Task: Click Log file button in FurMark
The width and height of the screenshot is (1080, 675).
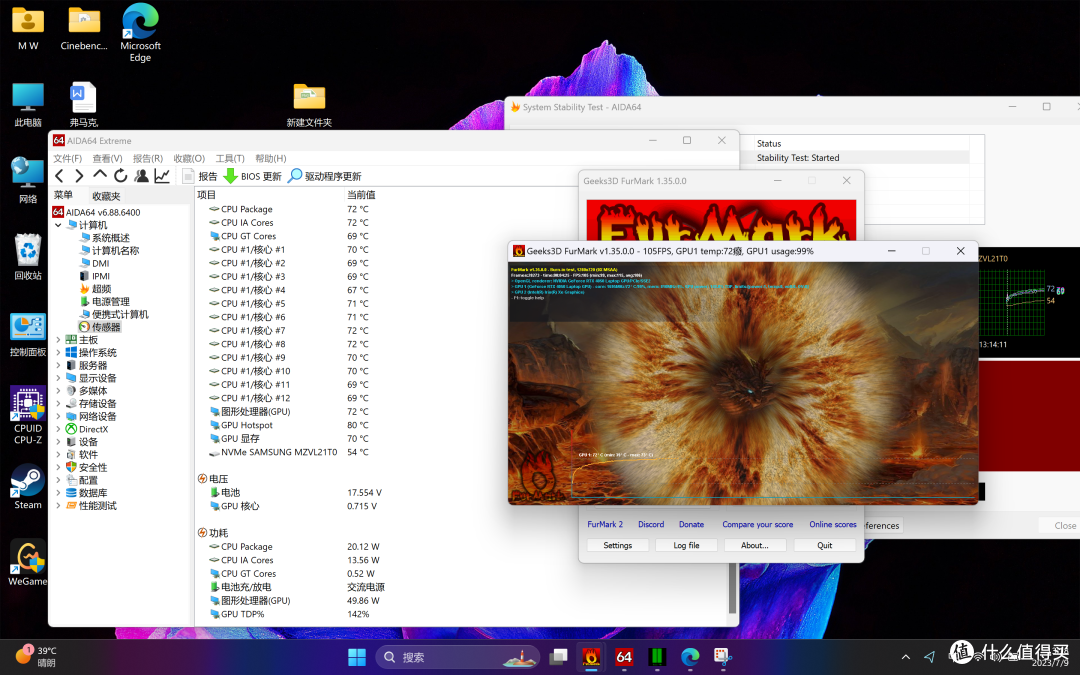Action: (686, 545)
